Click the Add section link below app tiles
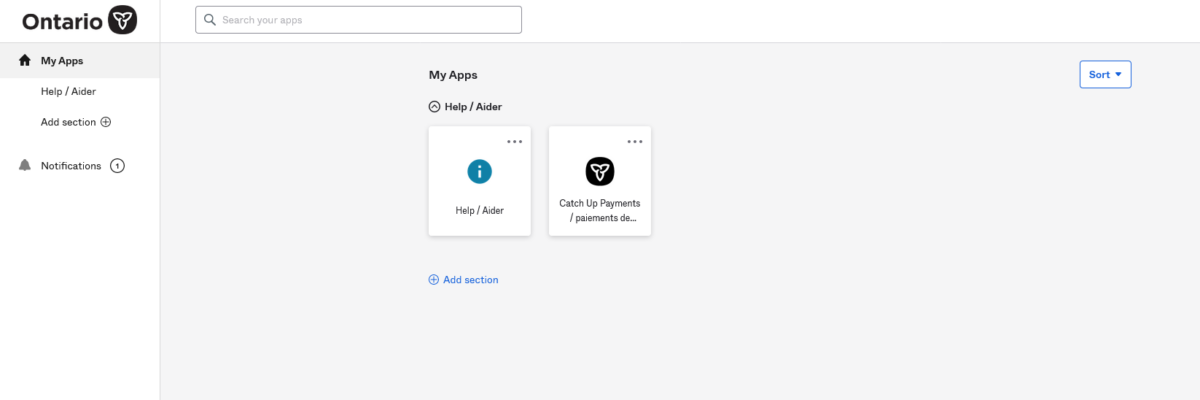The height and width of the screenshot is (400, 1200). click(470, 280)
